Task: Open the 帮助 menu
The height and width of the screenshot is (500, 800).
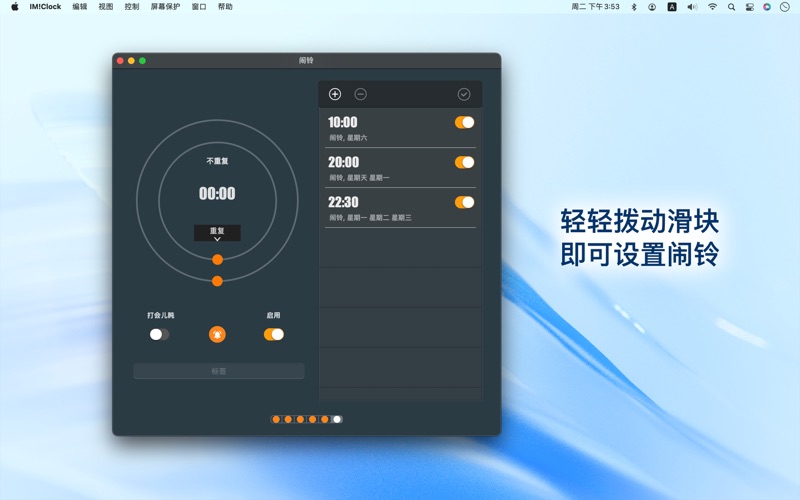Action: 225,7
